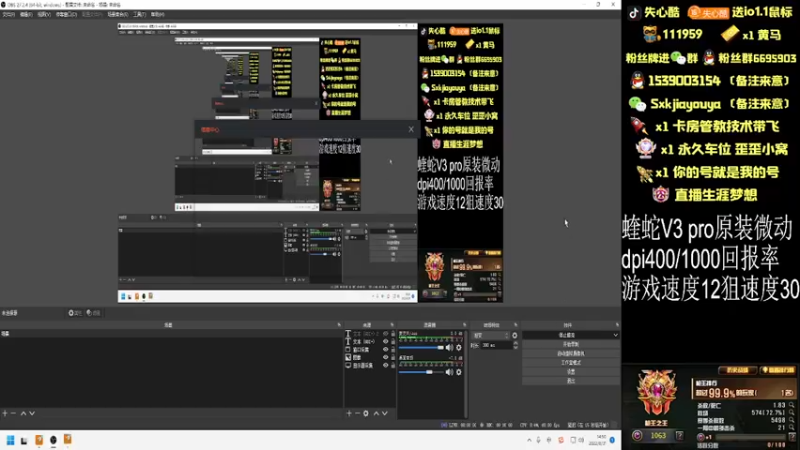Open the scene transition type dropdown
This screenshot has height=450, width=800.
tap(491, 335)
